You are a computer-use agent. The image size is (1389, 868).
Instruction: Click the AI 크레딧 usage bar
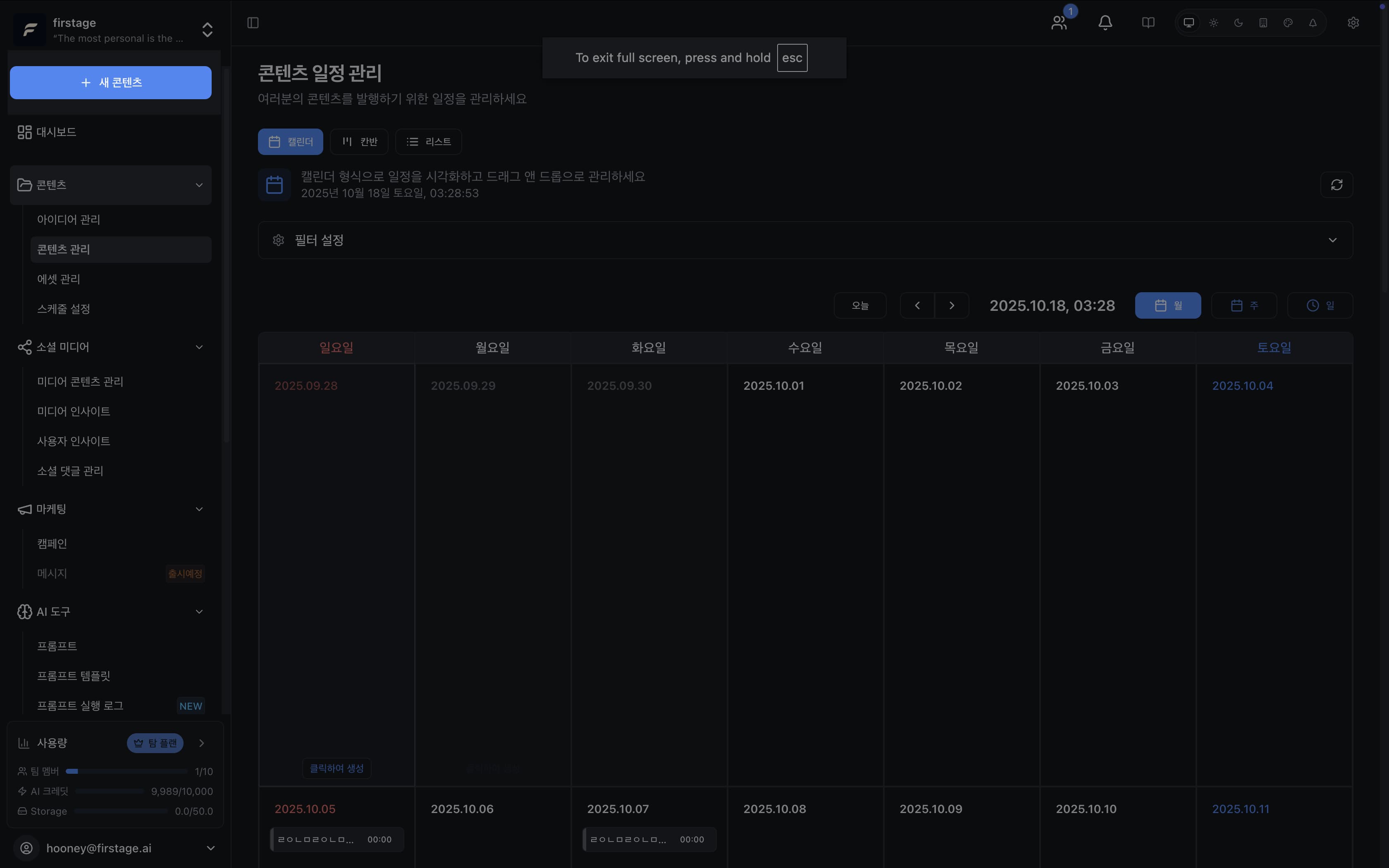pyautogui.click(x=109, y=791)
